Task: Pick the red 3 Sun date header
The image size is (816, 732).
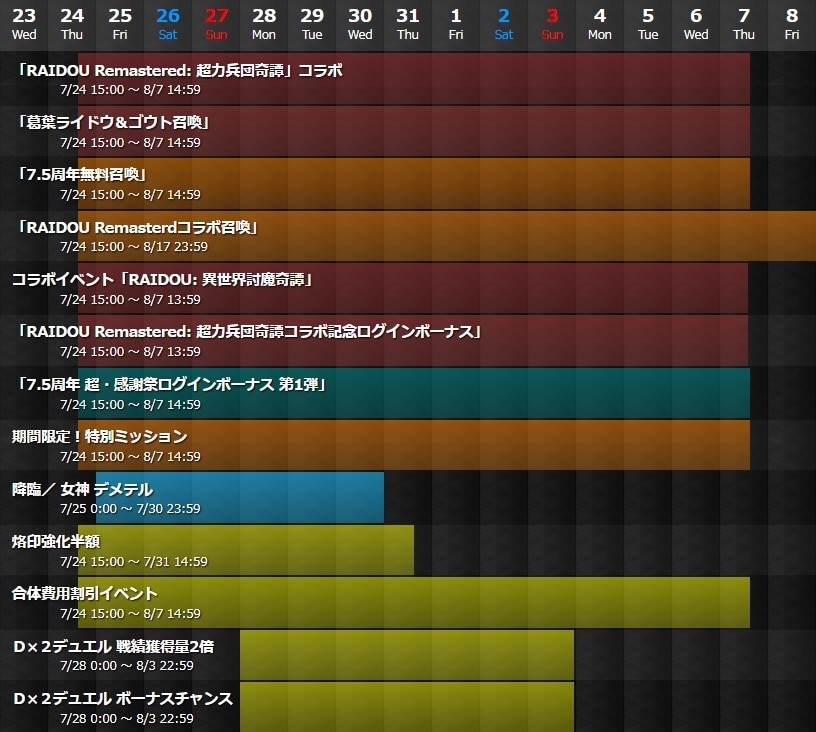Action: [x=552, y=25]
